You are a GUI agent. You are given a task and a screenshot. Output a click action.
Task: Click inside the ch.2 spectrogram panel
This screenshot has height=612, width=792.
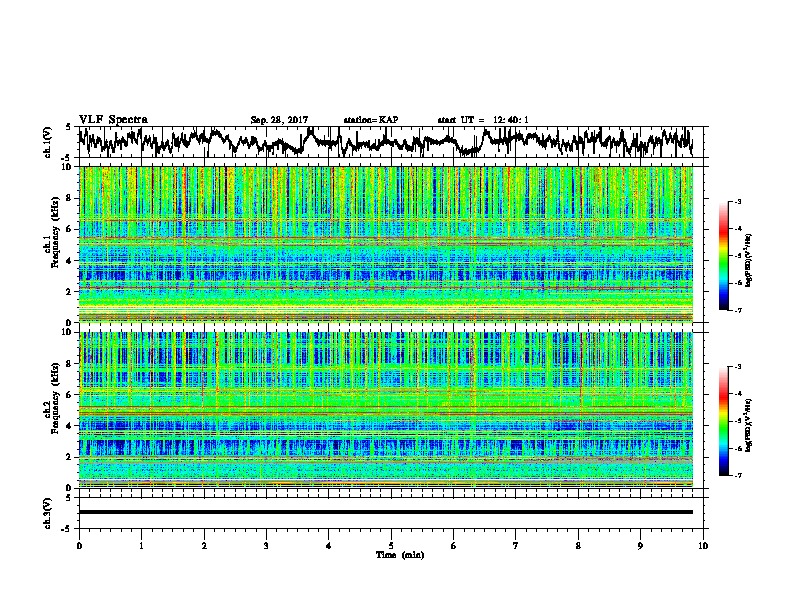click(385, 410)
